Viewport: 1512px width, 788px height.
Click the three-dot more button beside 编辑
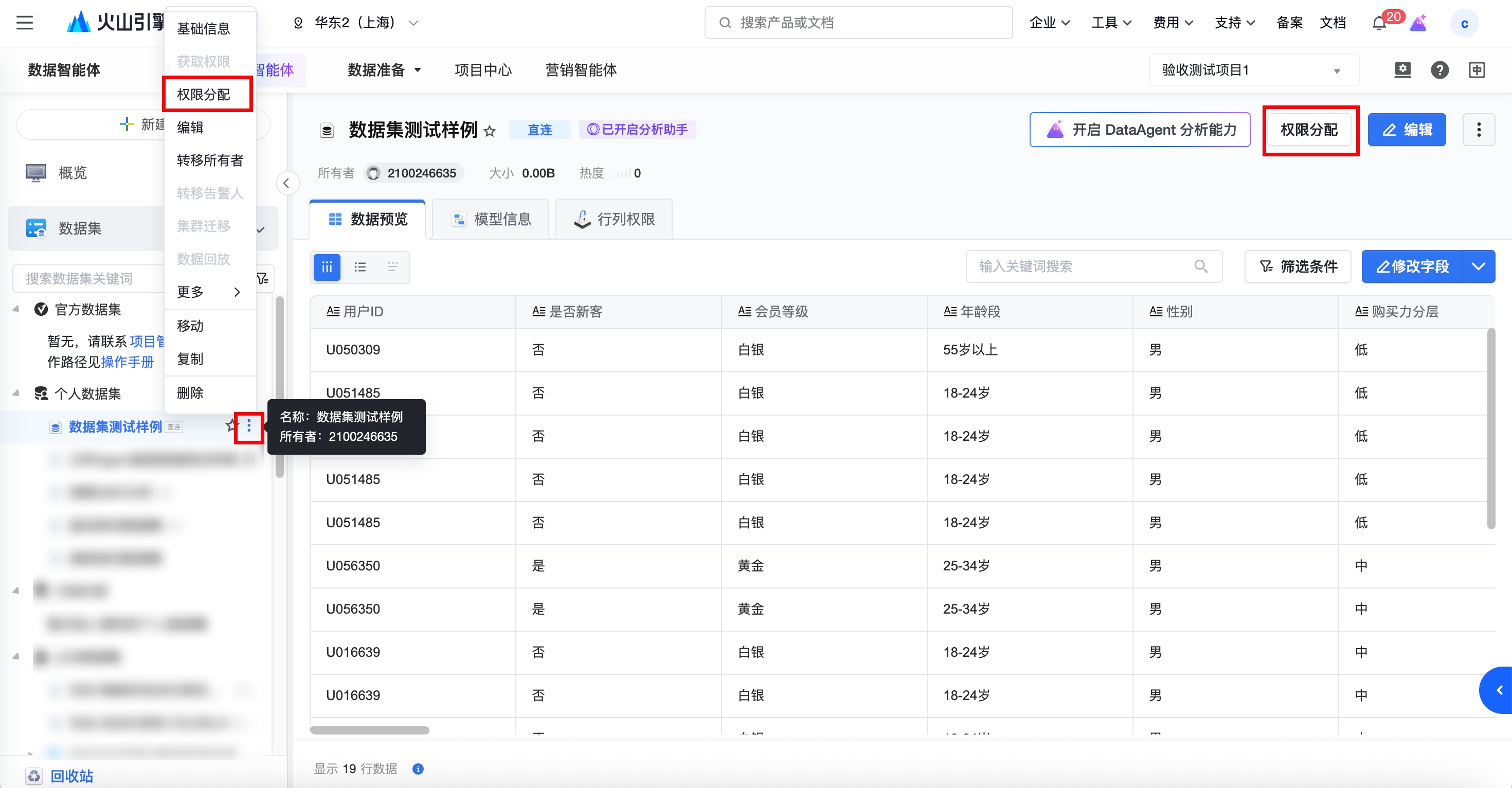(1479, 129)
